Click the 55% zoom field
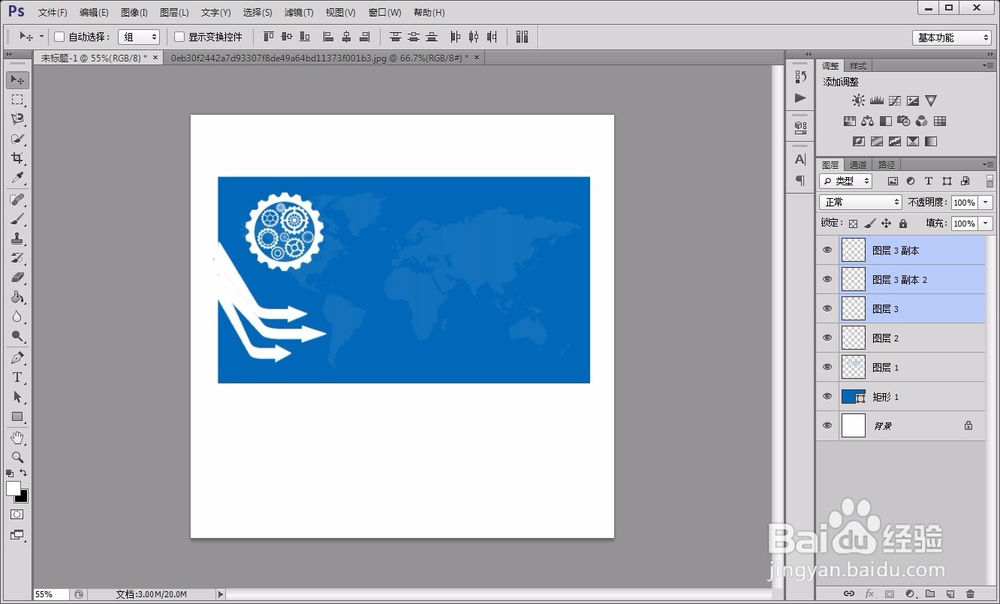 coord(50,594)
